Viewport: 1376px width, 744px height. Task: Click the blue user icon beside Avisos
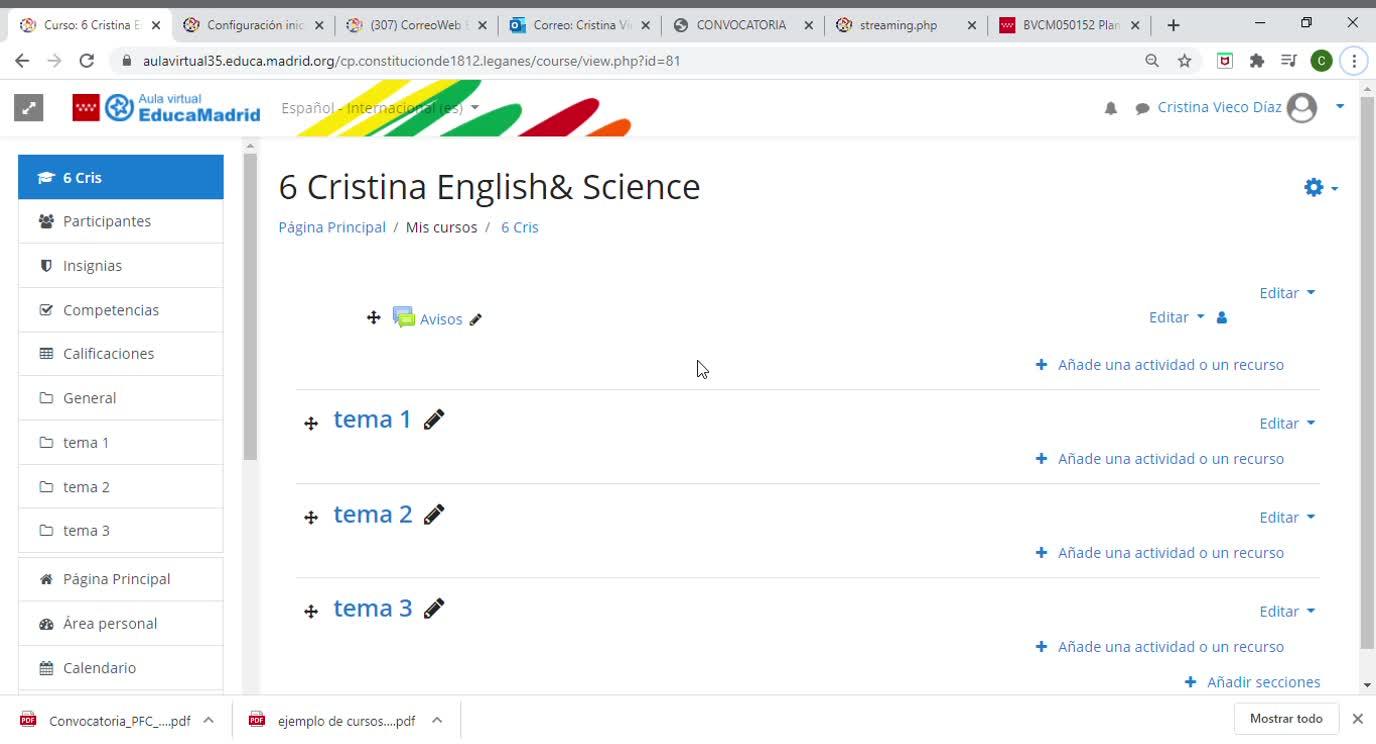[1222, 318]
